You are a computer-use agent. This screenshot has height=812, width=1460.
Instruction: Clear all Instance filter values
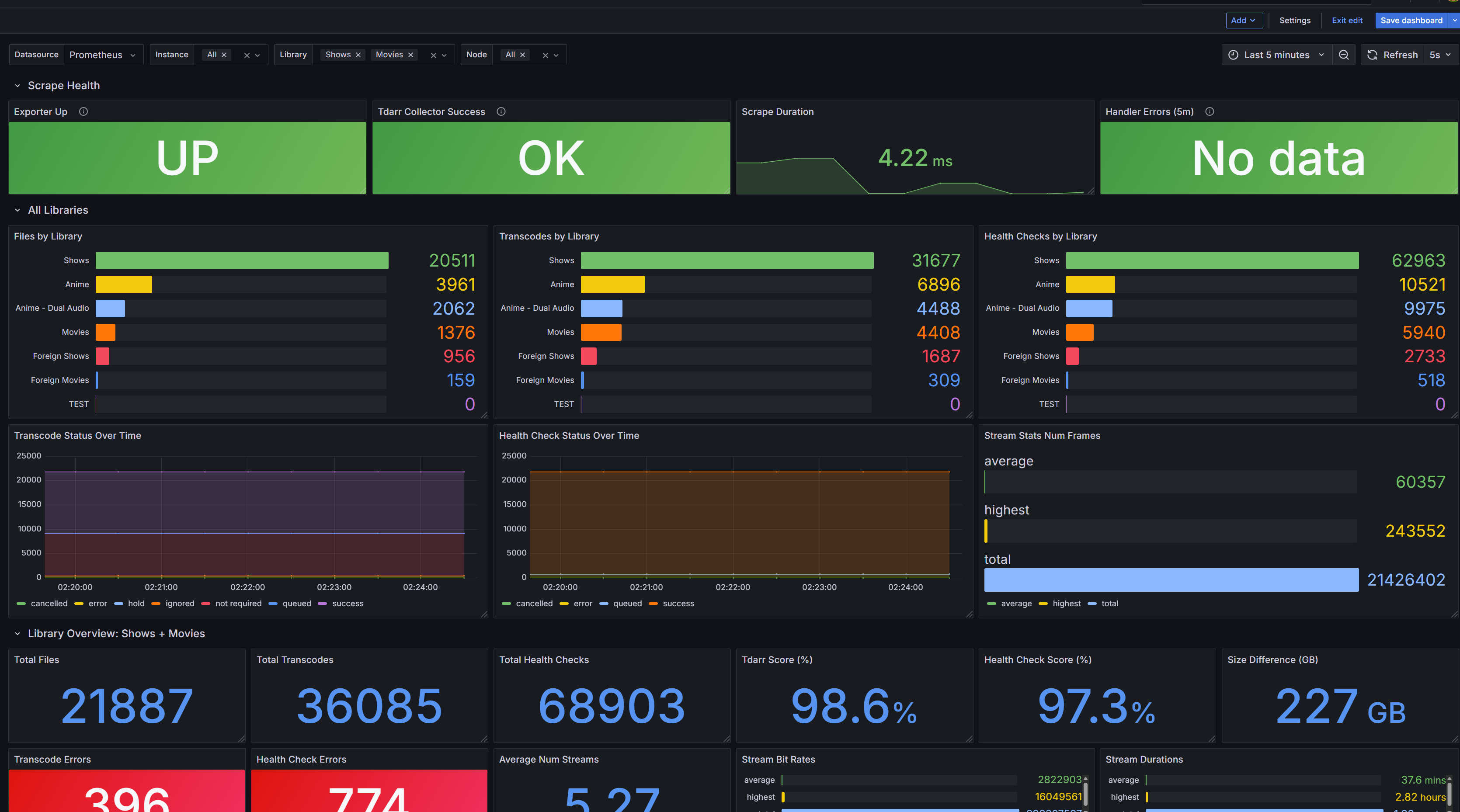(x=247, y=56)
